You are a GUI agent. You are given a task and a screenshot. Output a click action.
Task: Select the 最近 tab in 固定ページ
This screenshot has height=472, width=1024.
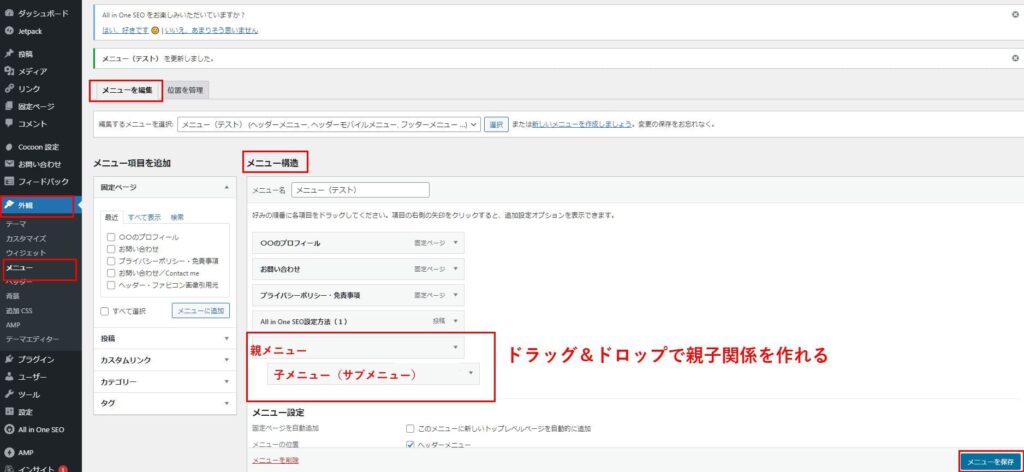click(x=112, y=217)
